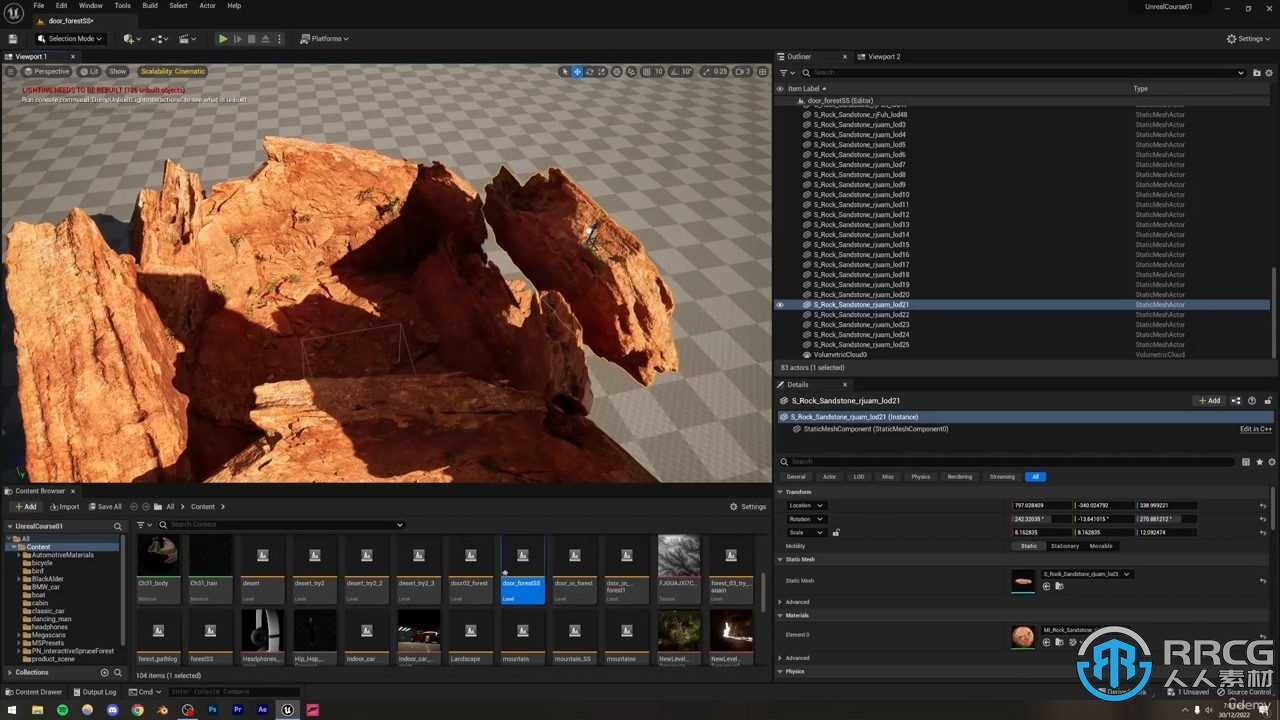Open Details panel settings gear
Viewport: 1280px width, 720px height.
point(1270,462)
